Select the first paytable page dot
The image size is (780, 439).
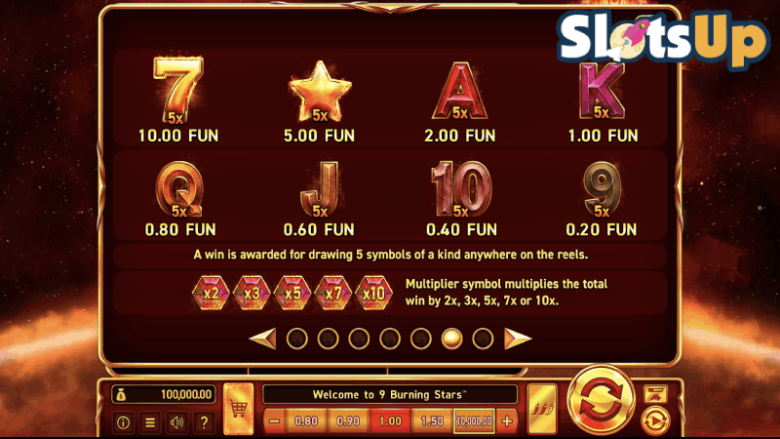click(x=297, y=339)
